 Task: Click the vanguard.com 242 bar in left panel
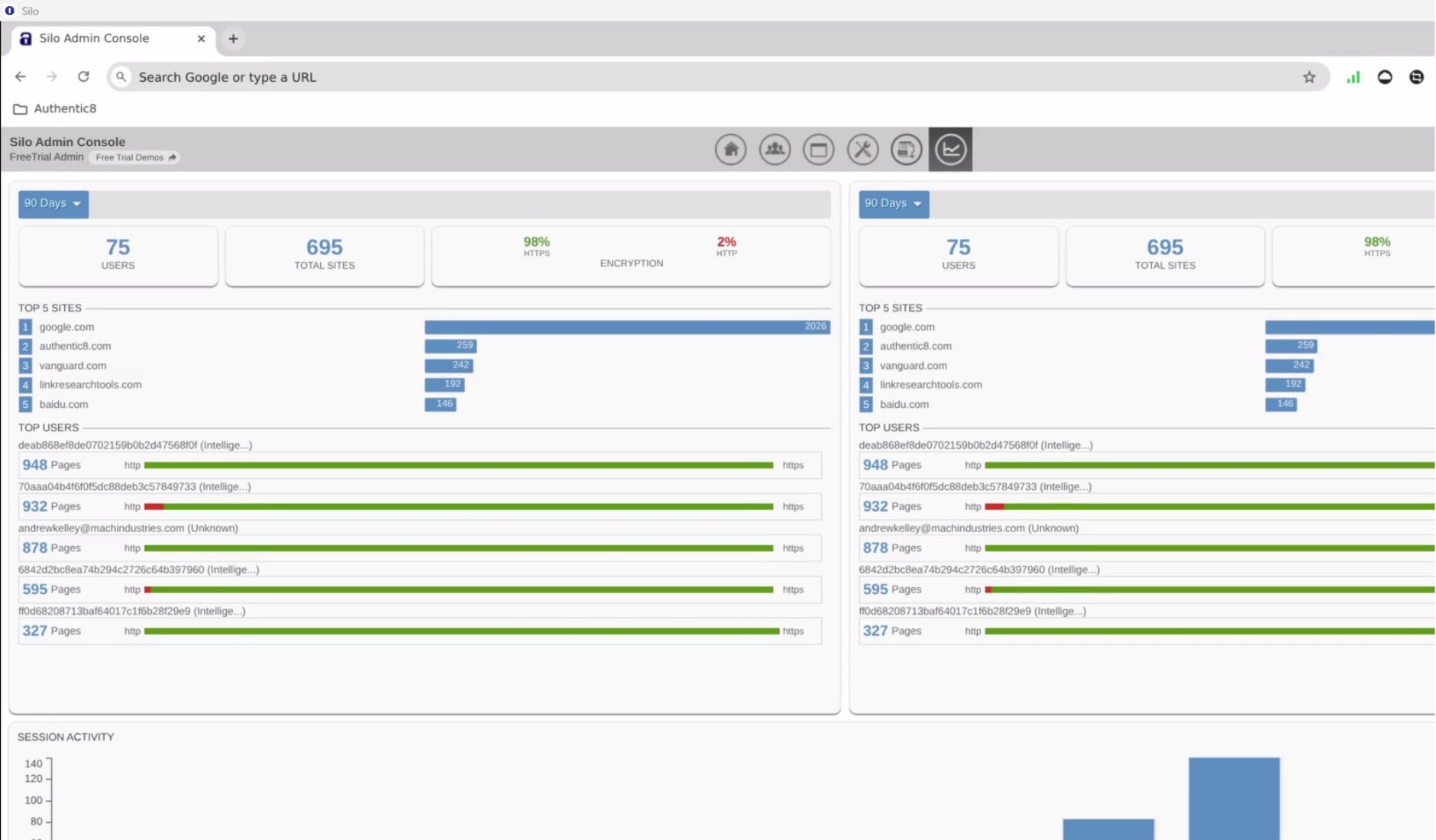(x=448, y=366)
